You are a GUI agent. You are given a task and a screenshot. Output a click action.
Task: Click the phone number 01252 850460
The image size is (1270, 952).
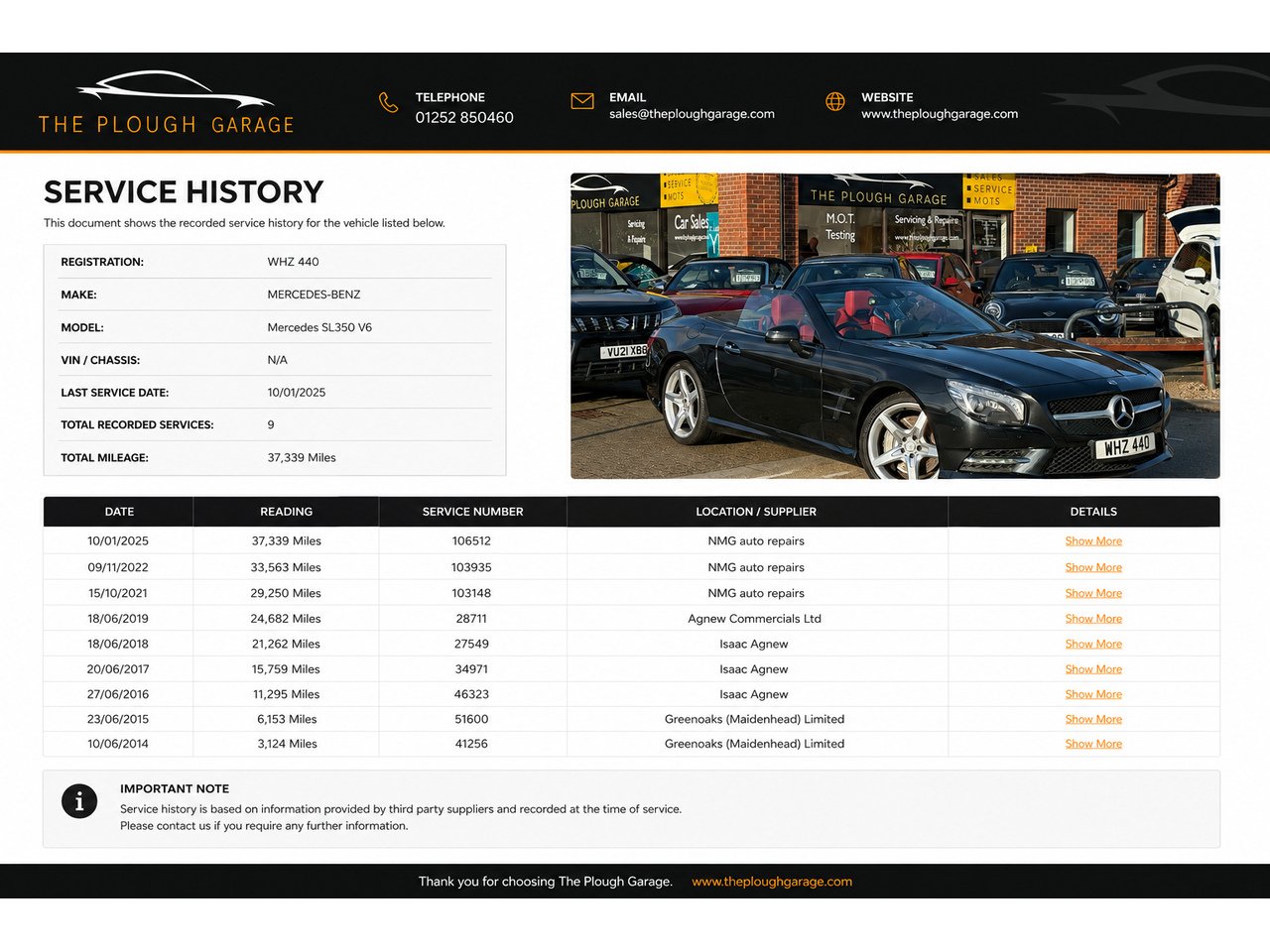pyautogui.click(x=464, y=118)
